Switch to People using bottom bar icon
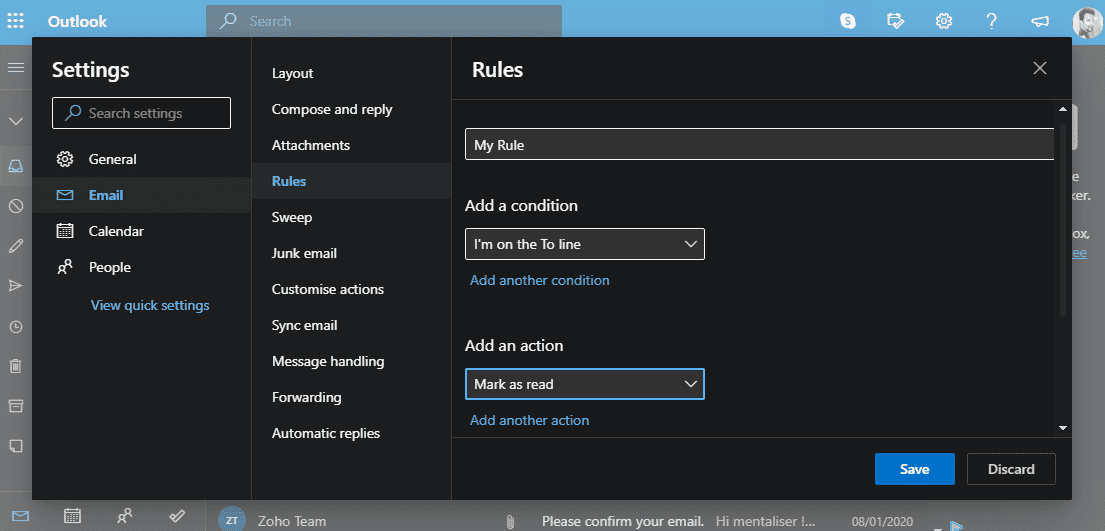The width and height of the screenshot is (1105, 531). (125, 515)
